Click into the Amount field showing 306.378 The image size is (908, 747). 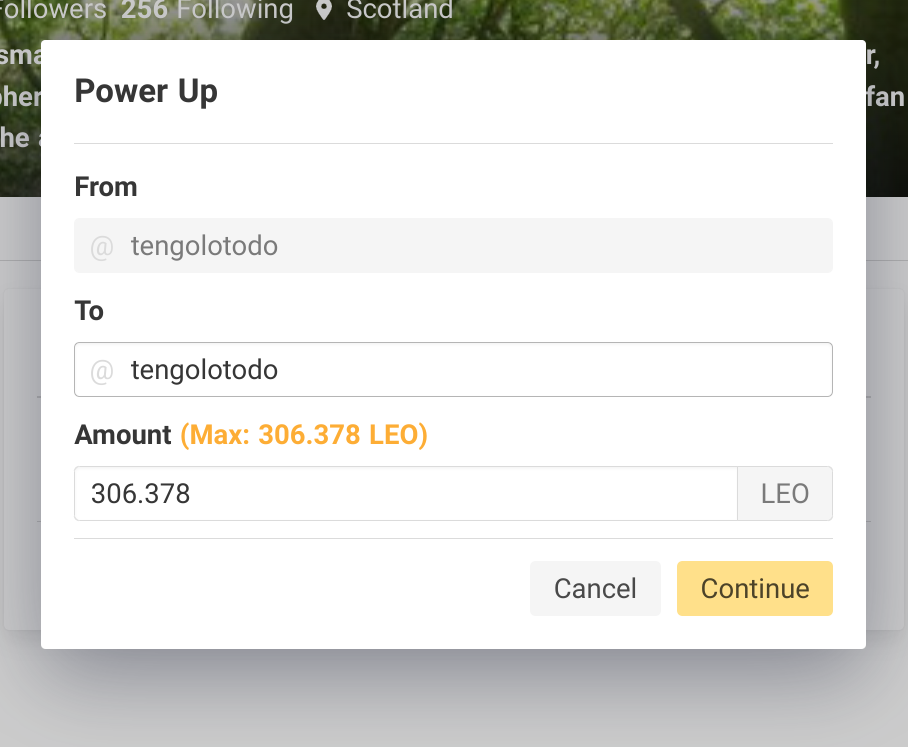[405, 493]
